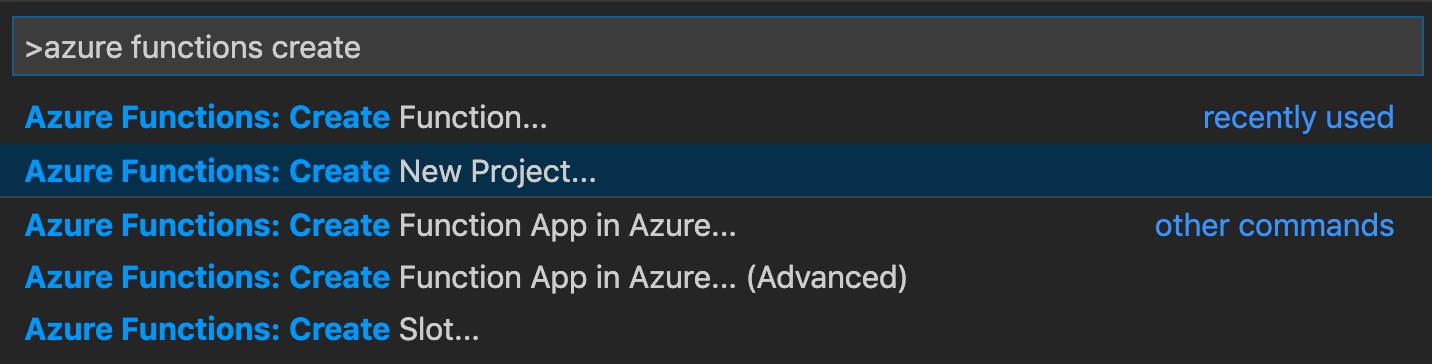Run Azure Functions: Create Function... command
This screenshot has width=1432, height=364.
tap(716, 117)
